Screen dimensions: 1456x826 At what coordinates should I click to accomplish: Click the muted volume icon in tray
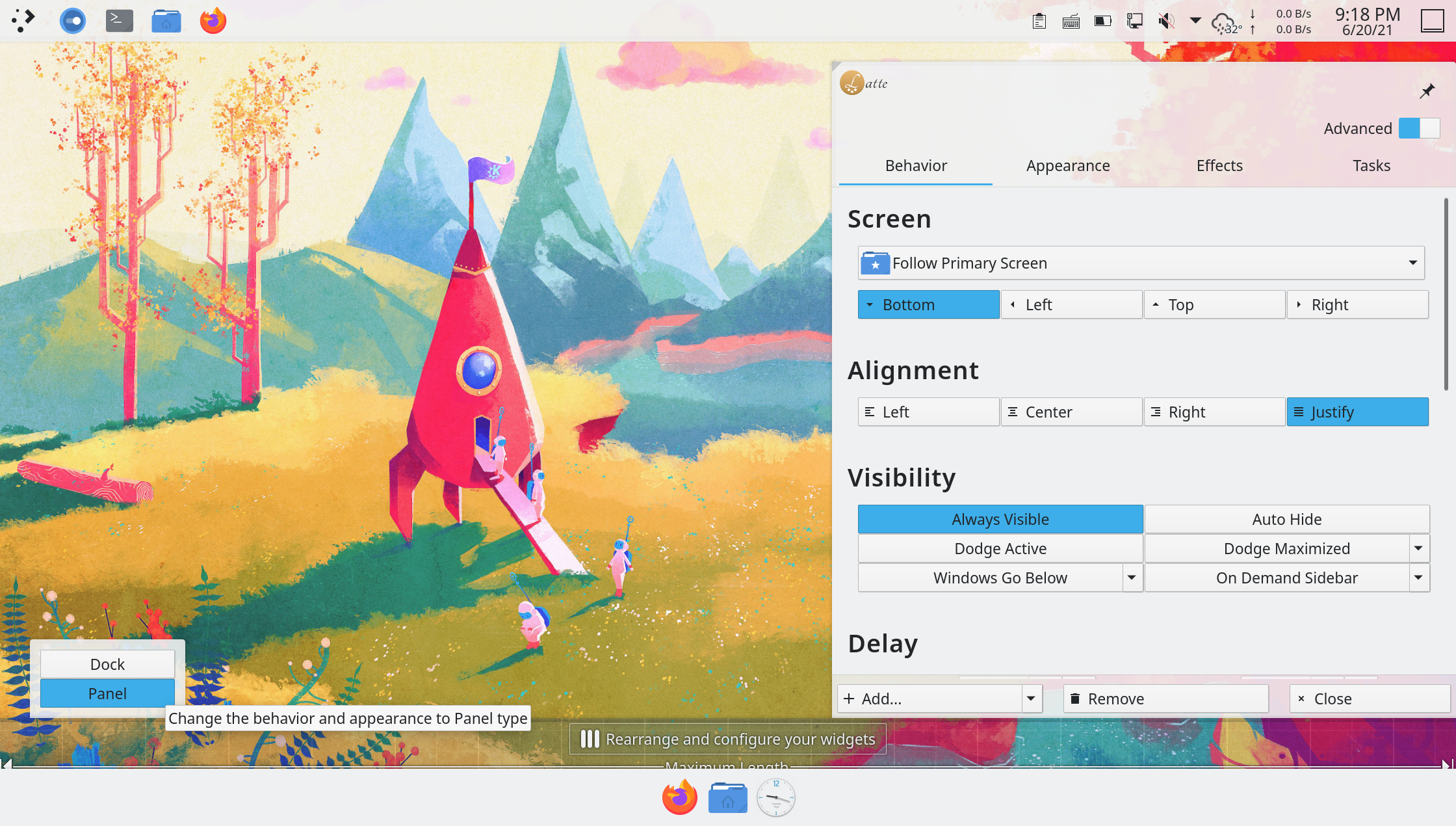point(1166,21)
